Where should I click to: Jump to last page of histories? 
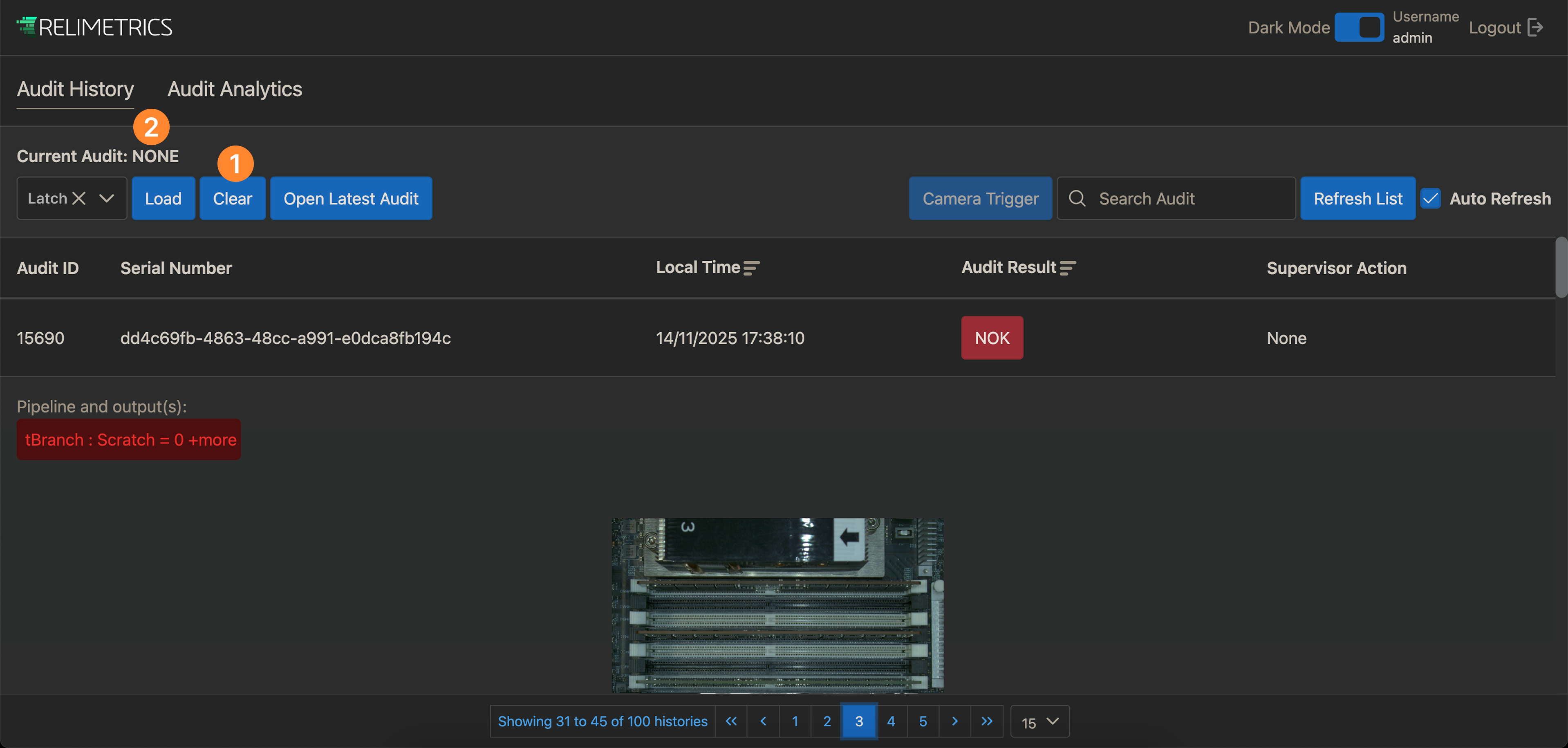coord(987,721)
